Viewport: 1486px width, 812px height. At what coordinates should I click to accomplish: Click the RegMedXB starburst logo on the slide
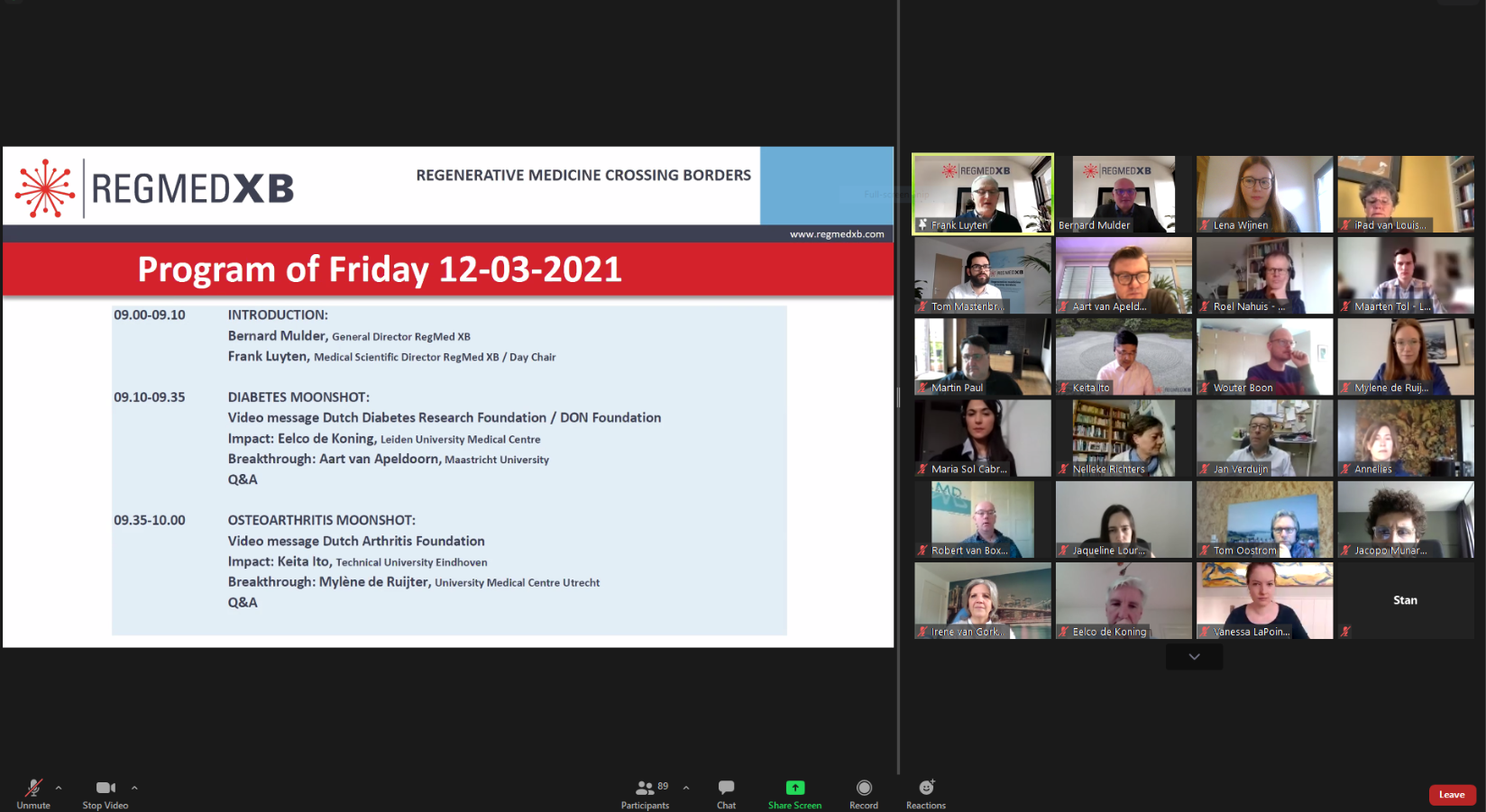tap(45, 188)
